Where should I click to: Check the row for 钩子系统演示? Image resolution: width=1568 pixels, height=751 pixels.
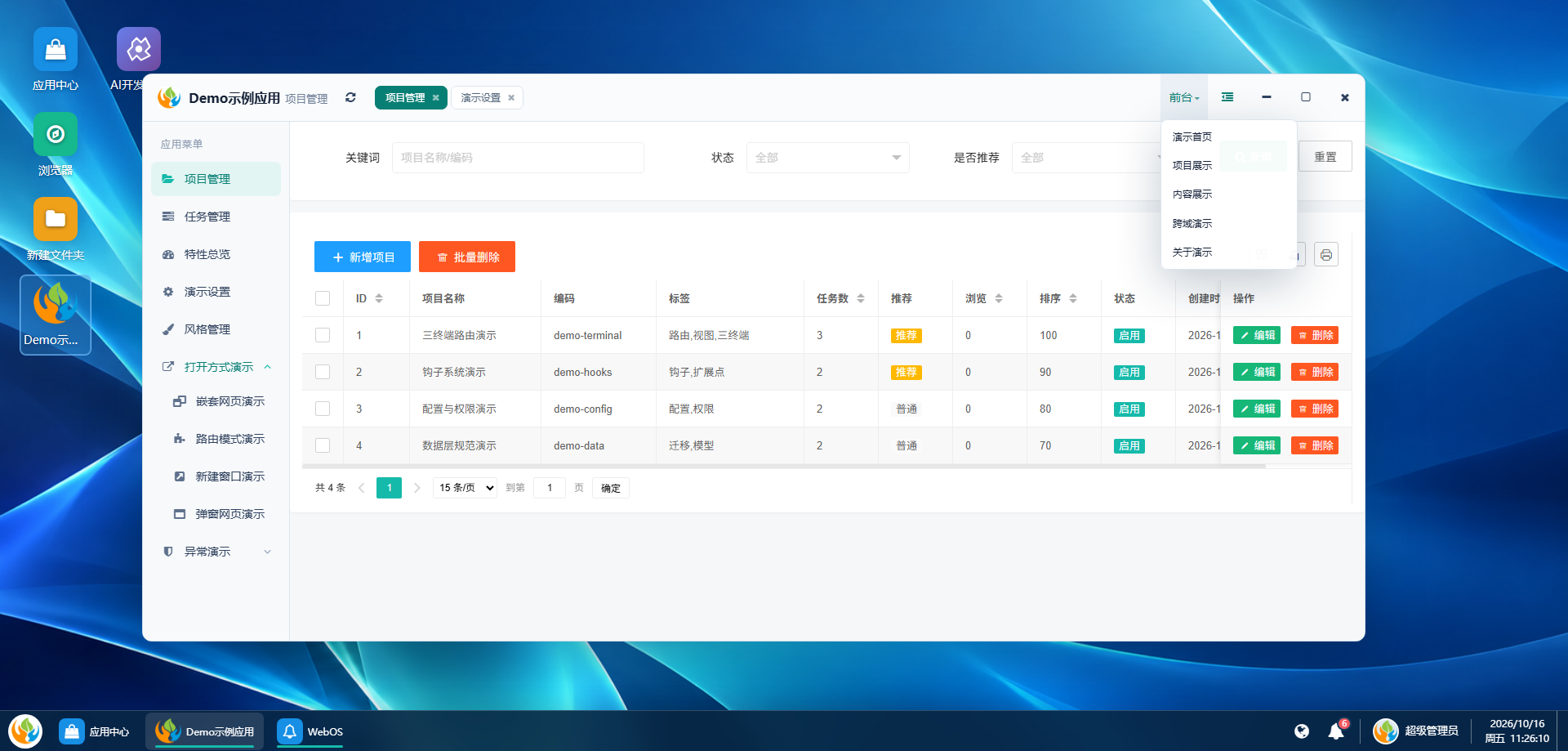(323, 372)
